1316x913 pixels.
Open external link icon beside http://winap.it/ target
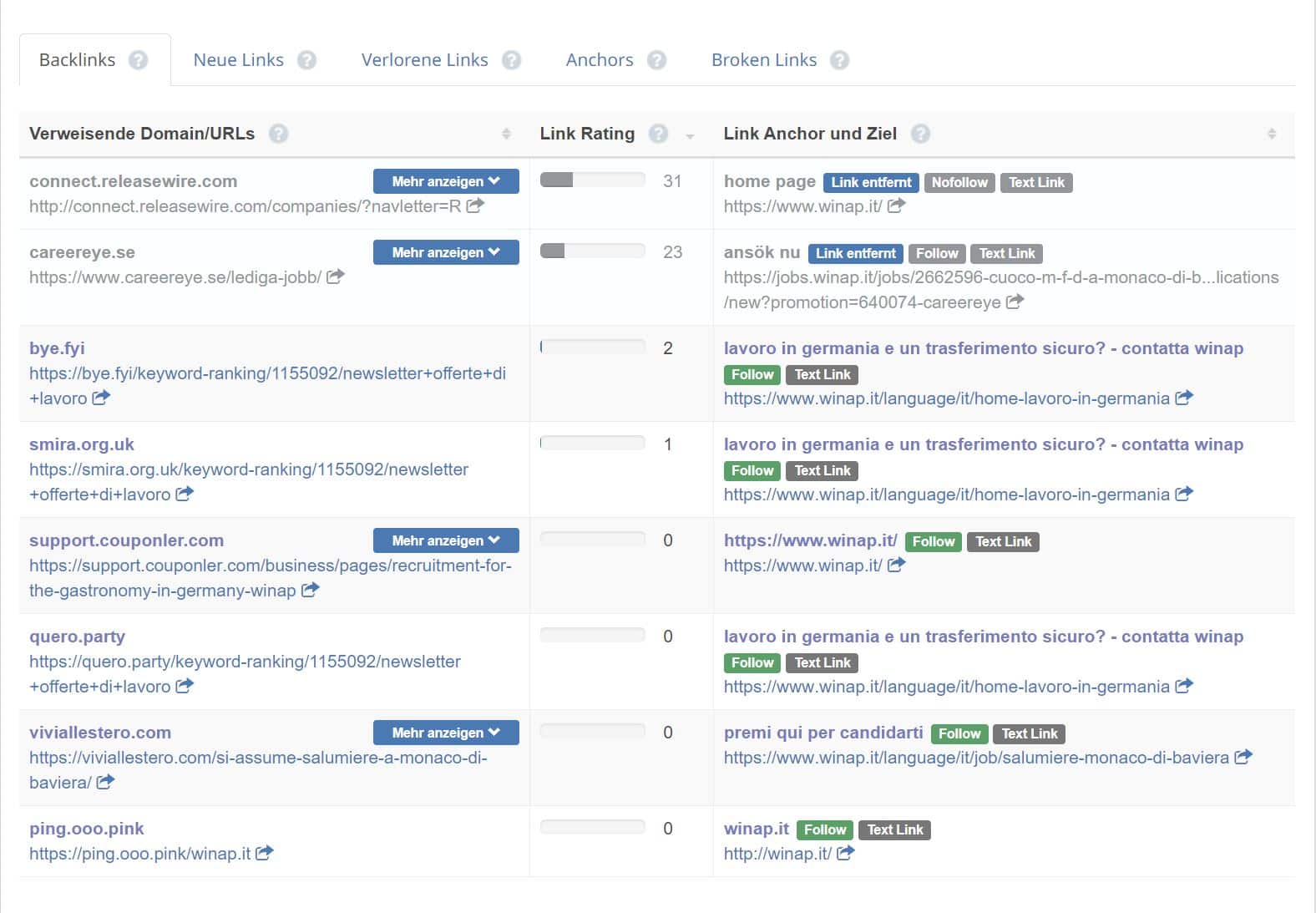845,853
